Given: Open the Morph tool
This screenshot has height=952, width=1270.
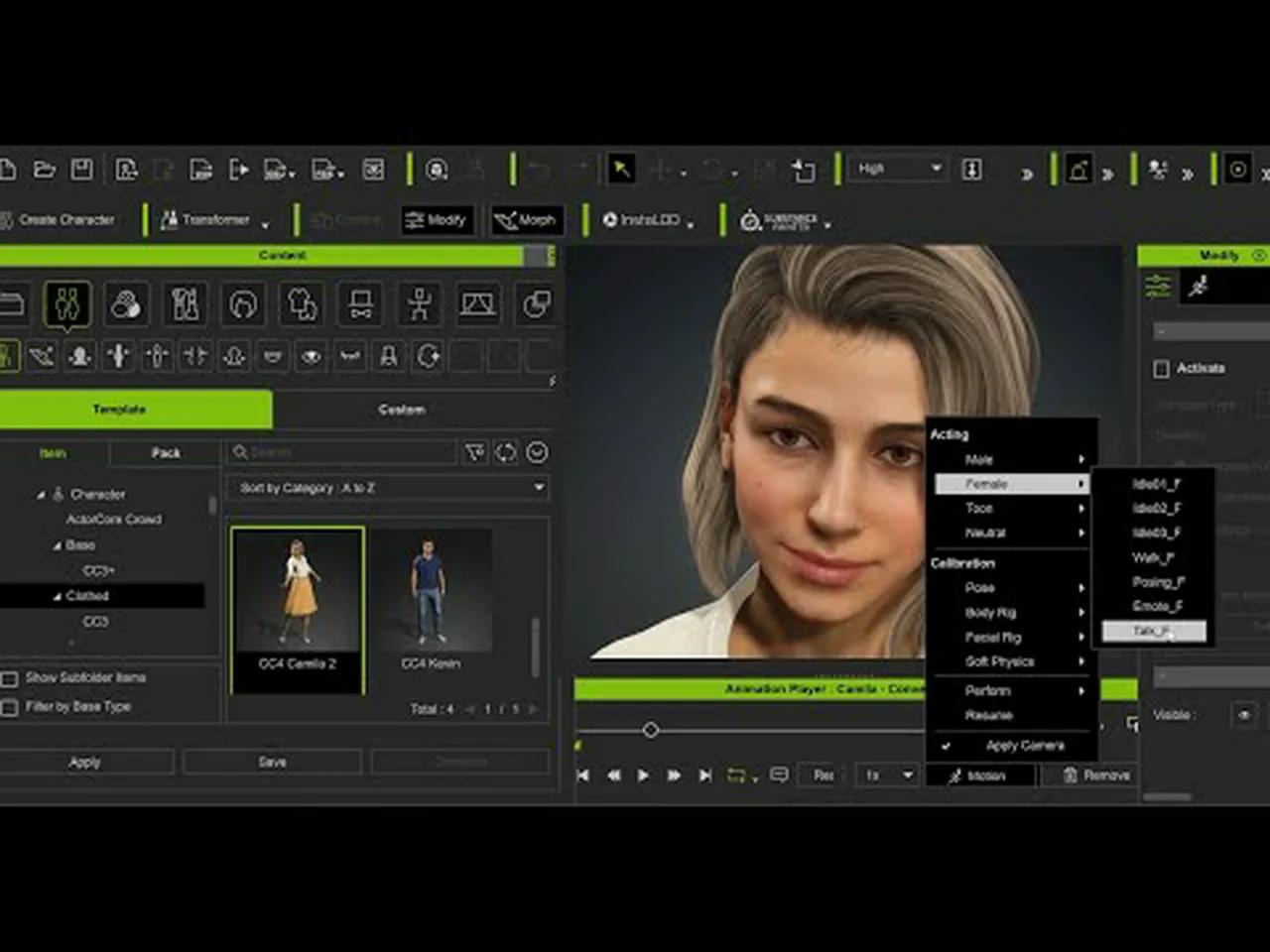Looking at the screenshot, I should click(x=525, y=220).
